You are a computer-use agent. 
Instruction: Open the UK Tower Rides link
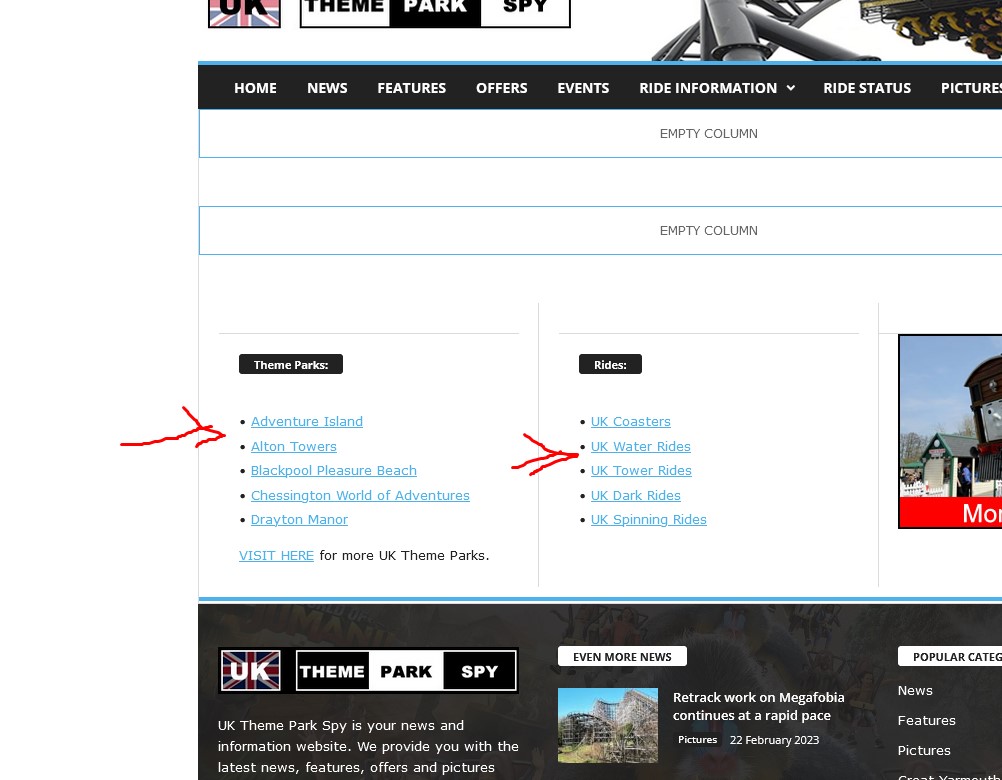tap(641, 471)
